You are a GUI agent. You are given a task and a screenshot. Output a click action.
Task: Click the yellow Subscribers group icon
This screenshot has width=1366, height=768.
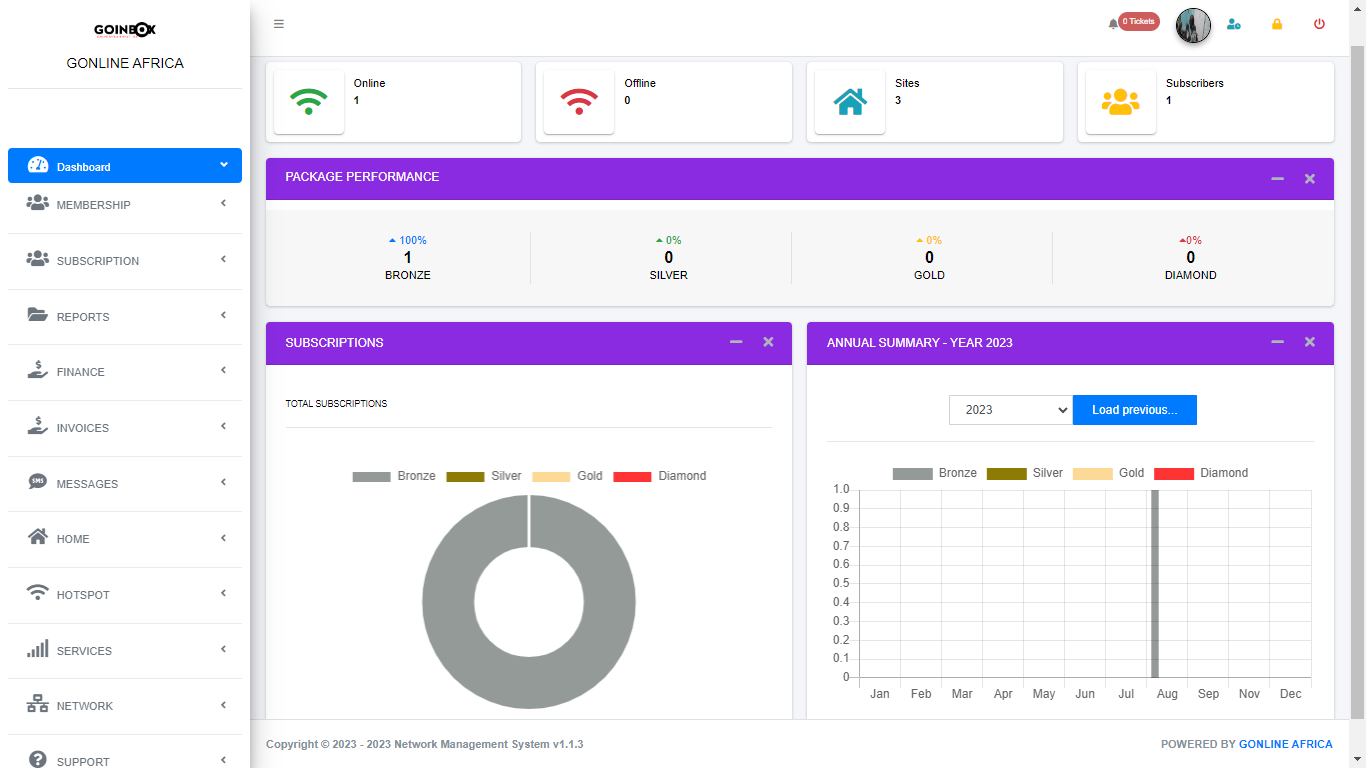tap(1120, 101)
